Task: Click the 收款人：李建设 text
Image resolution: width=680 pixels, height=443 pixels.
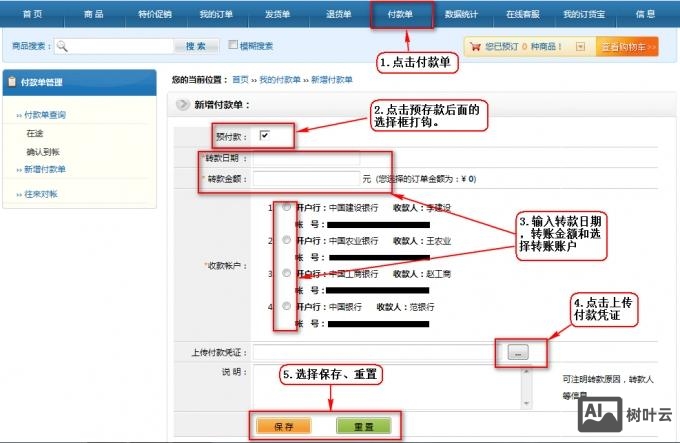Action: pos(422,208)
